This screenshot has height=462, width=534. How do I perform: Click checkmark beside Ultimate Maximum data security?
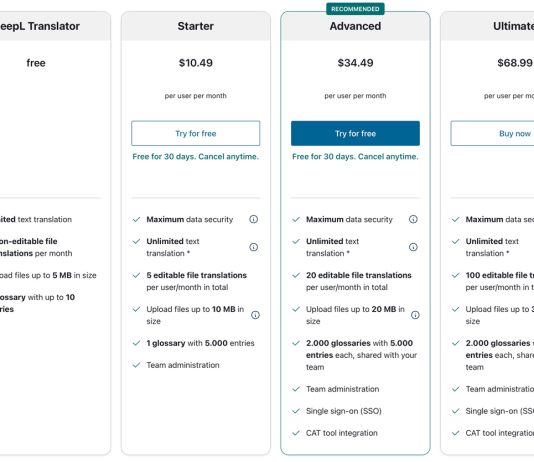[x=456, y=220]
